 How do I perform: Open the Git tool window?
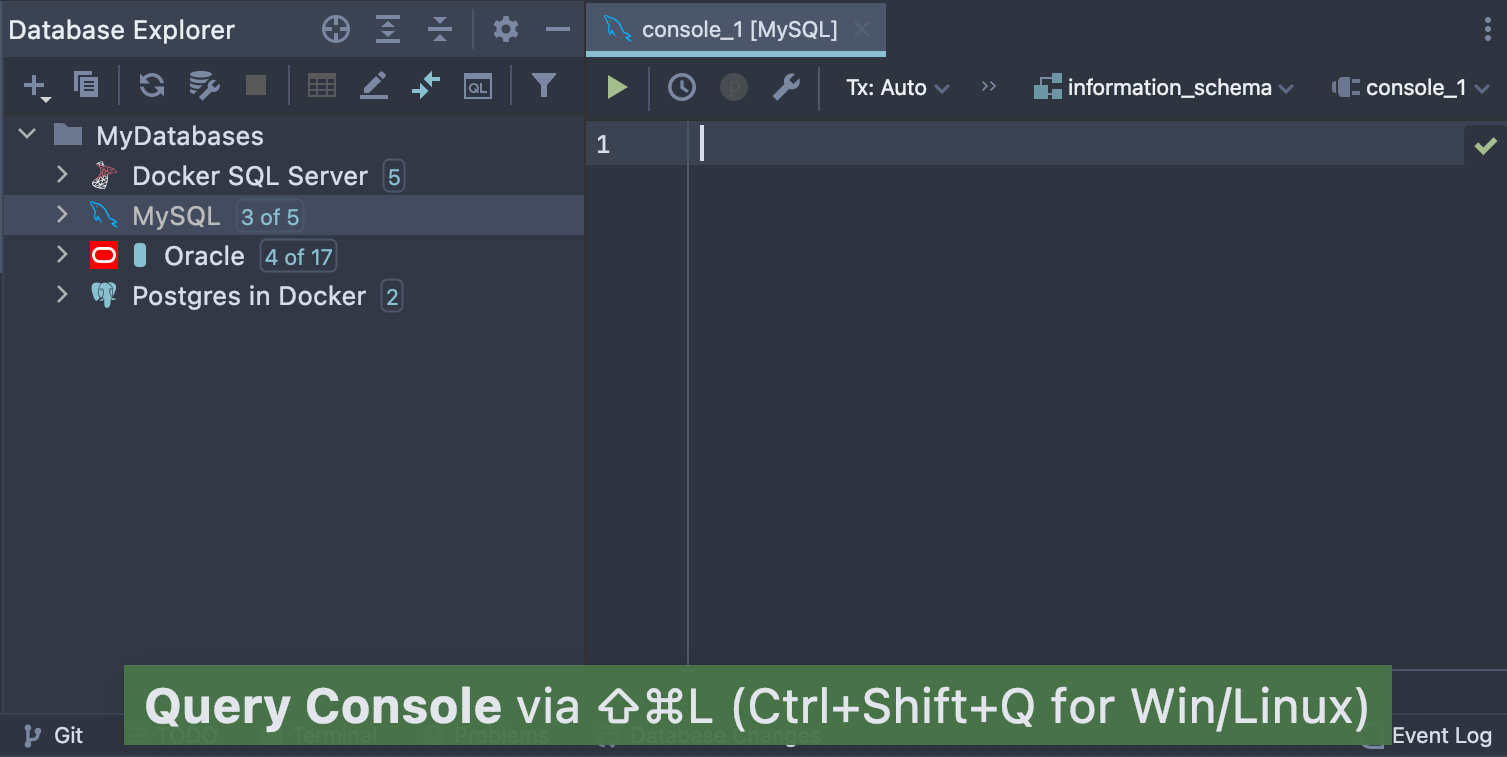coord(54,735)
